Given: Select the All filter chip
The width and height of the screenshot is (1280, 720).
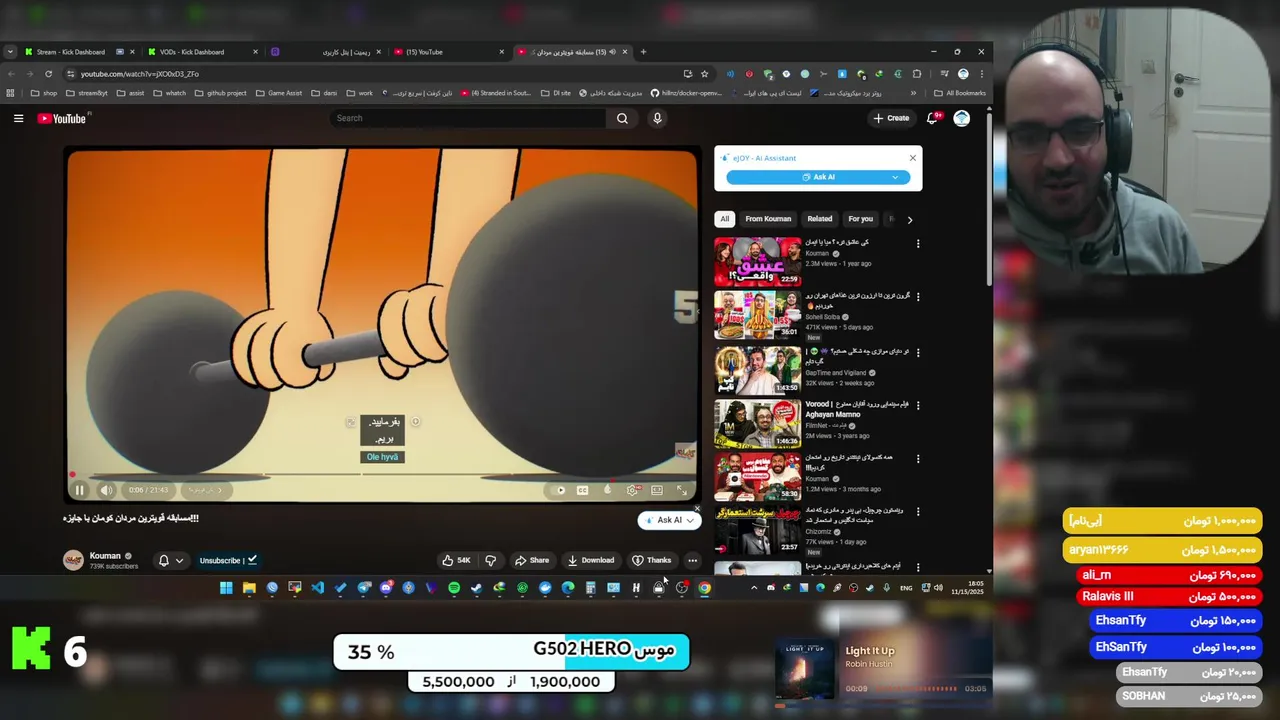Looking at the screenshot, I should coord(725,219).
